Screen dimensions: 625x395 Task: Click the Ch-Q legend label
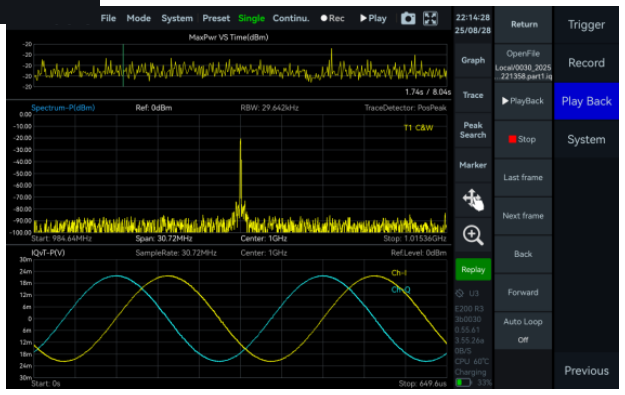coord(401,290)
